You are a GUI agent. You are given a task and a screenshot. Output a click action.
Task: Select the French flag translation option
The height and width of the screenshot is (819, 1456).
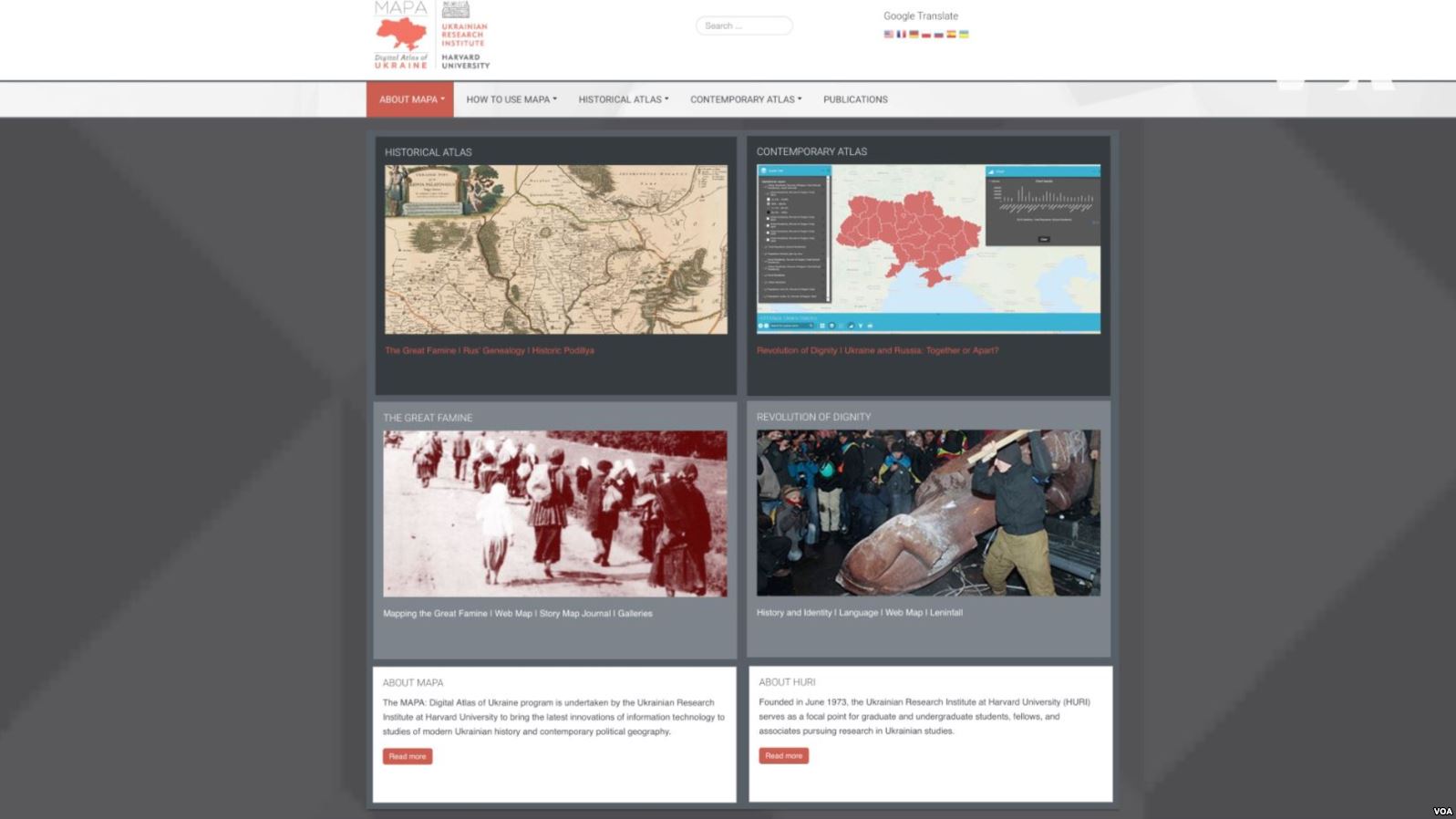(901, 35)
